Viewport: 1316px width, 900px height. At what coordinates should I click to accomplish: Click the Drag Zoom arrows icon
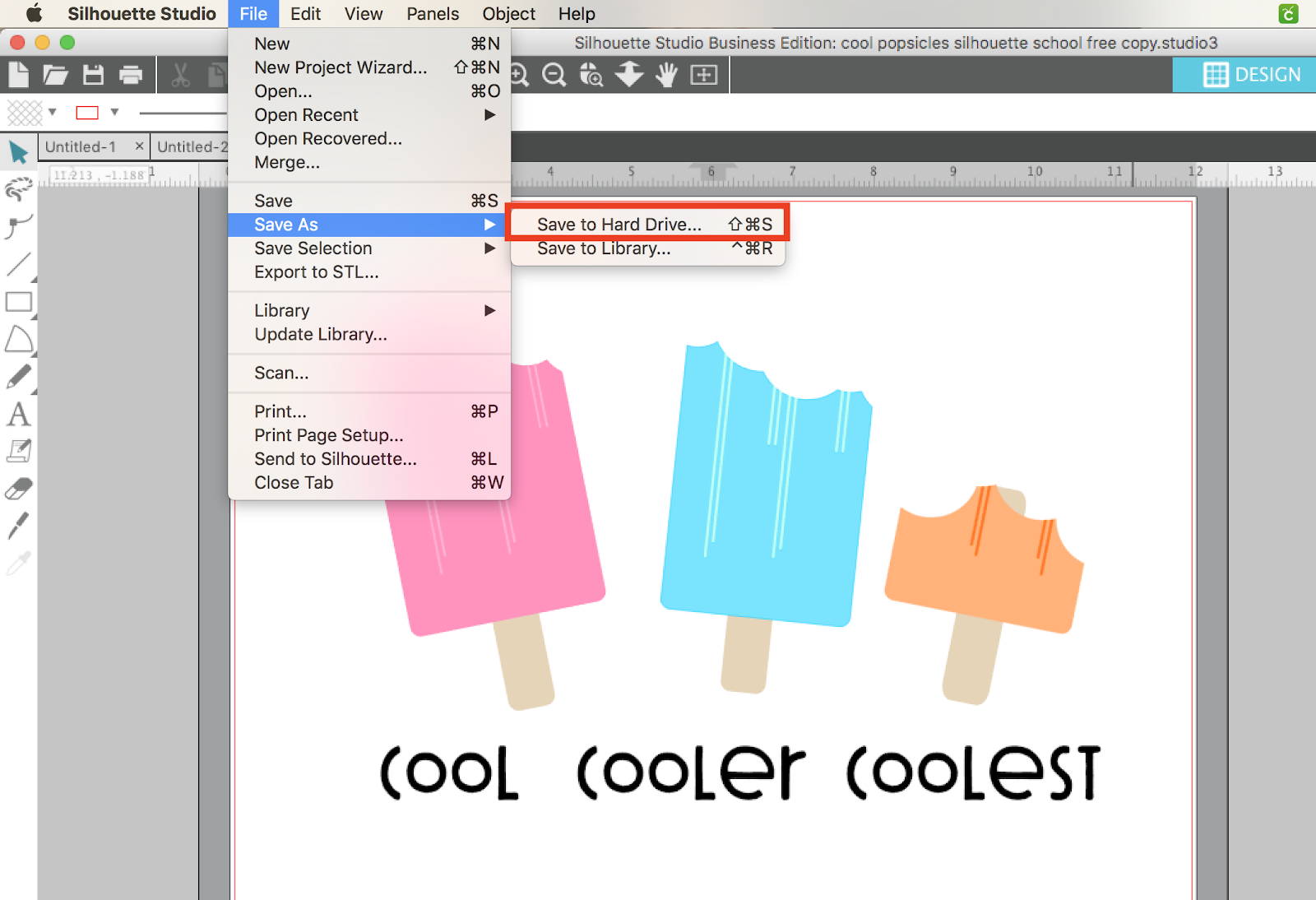coord(629,74)
